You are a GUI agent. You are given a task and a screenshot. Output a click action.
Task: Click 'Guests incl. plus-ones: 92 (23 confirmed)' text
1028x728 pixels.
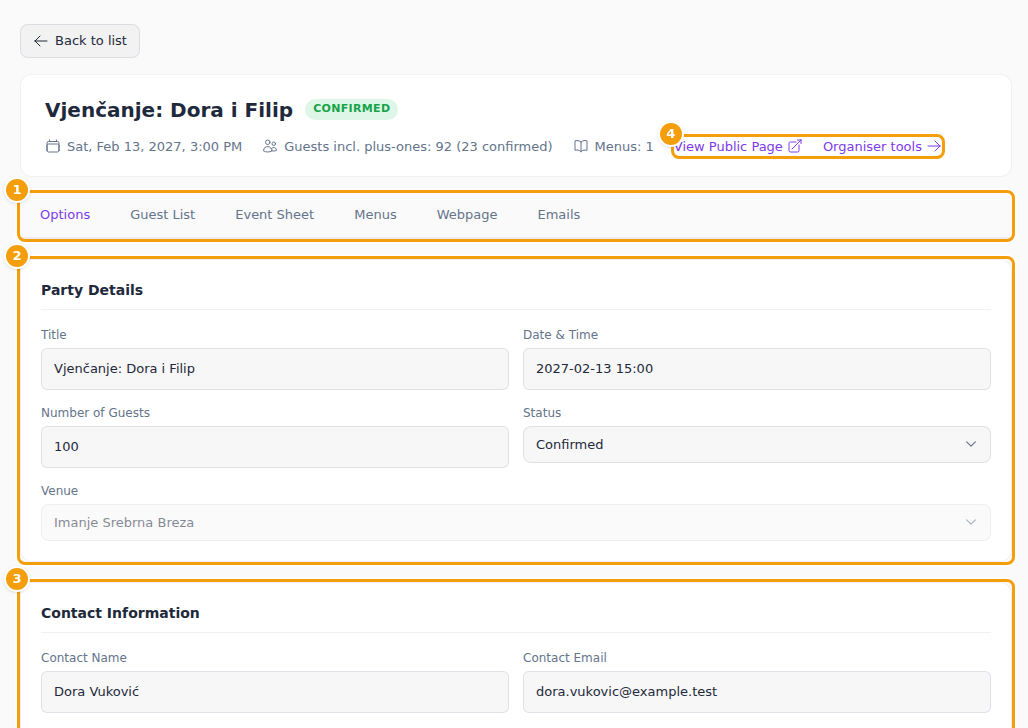(418, 146)
